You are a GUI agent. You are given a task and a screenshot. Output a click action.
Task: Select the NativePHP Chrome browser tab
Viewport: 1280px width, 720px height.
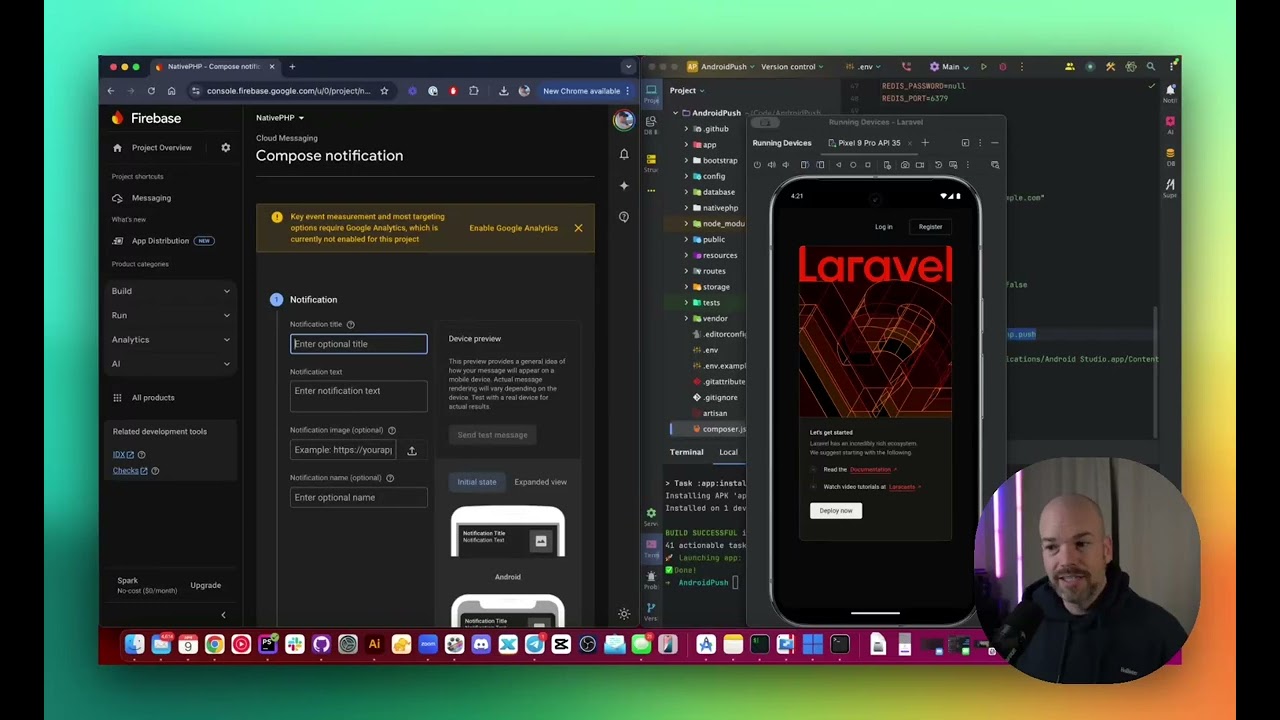pos(214,67)
